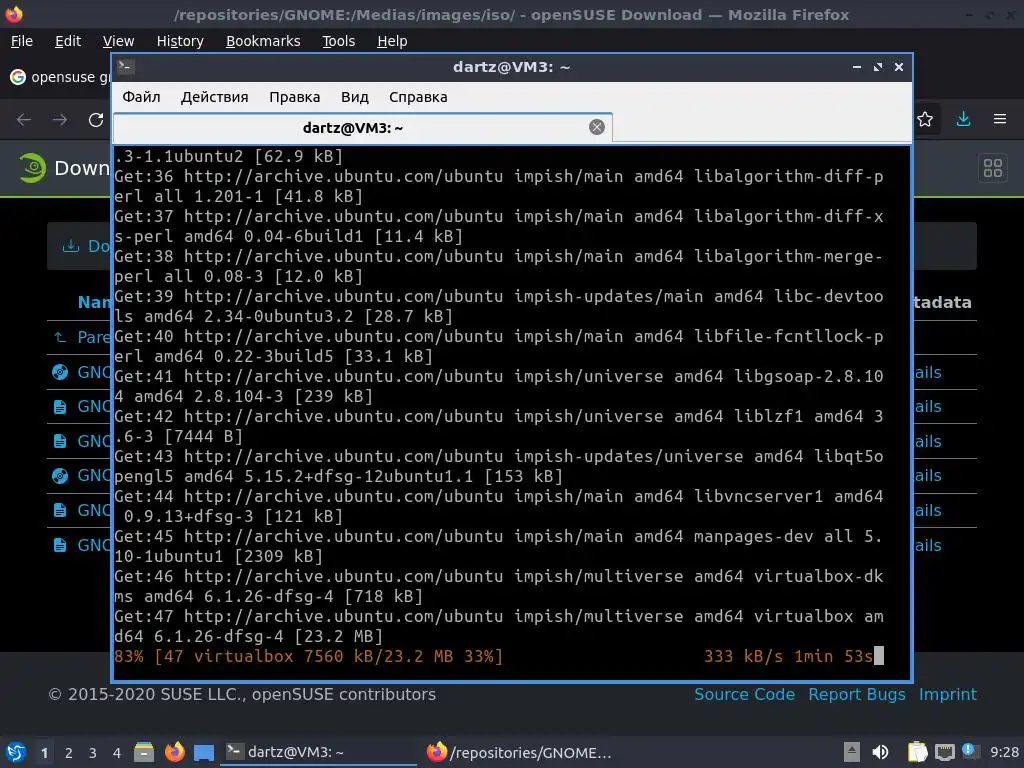
Task: Click the download icon in page toolbar
Action: [x=71, y=246]
